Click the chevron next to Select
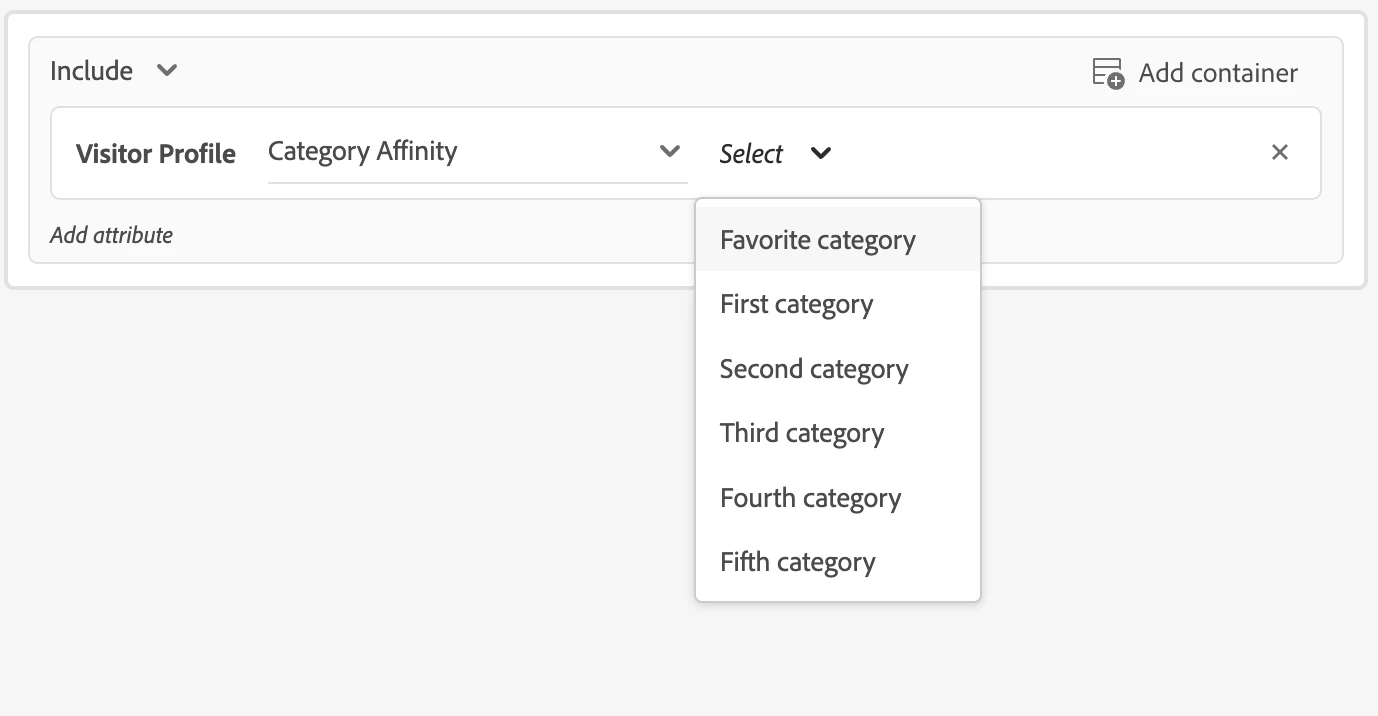The image size is (1378, 716). coord(821,153)
